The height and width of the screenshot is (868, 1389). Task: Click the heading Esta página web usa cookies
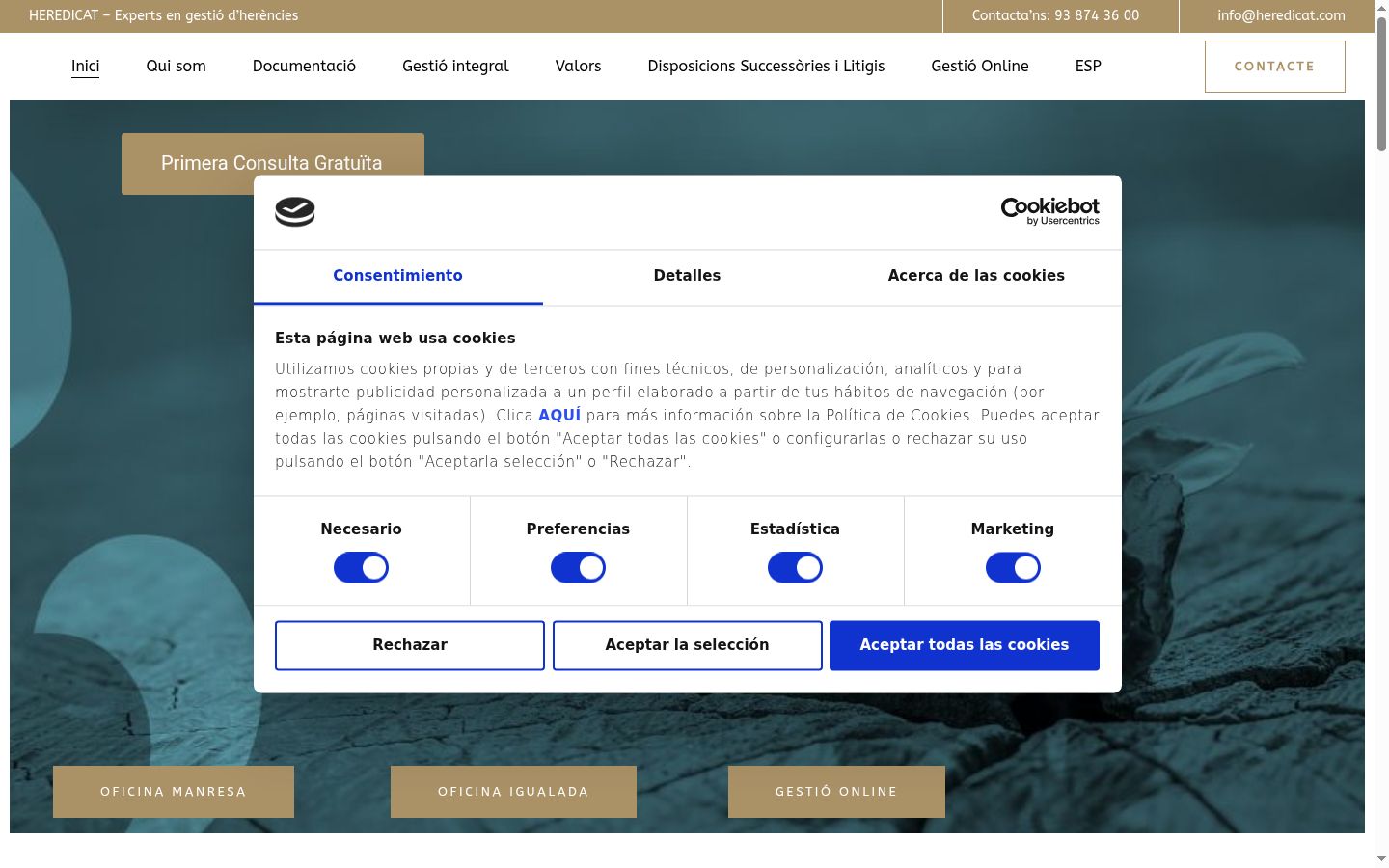tap(395, 339)
